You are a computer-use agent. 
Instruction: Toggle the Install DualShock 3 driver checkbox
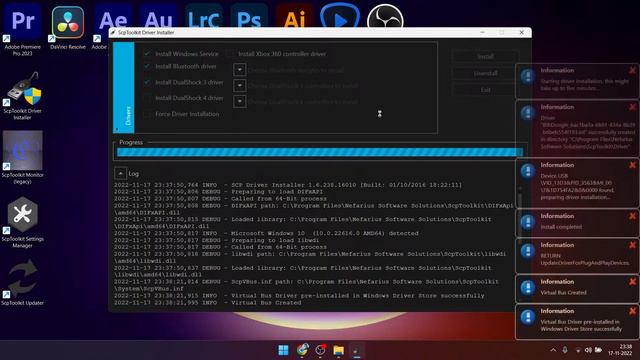(147, 82)
